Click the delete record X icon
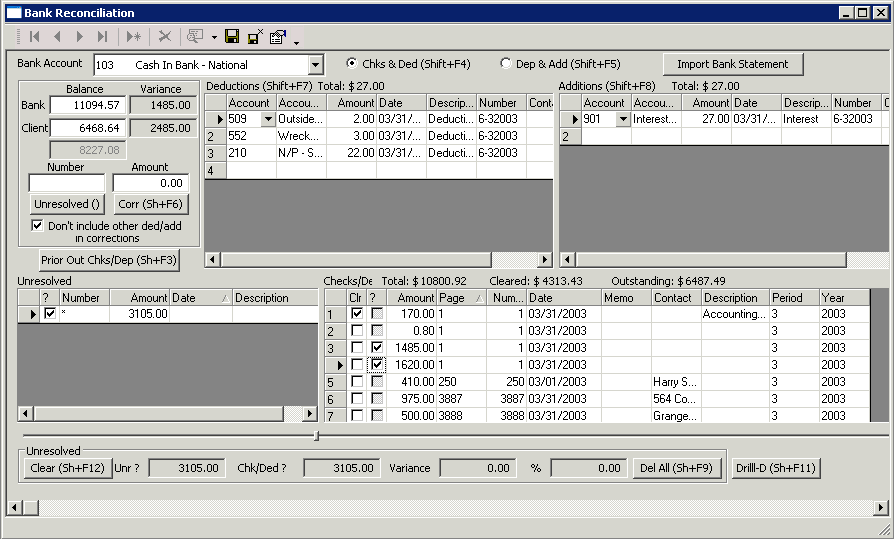The image size is (894, 539). [x=165, y=37]
